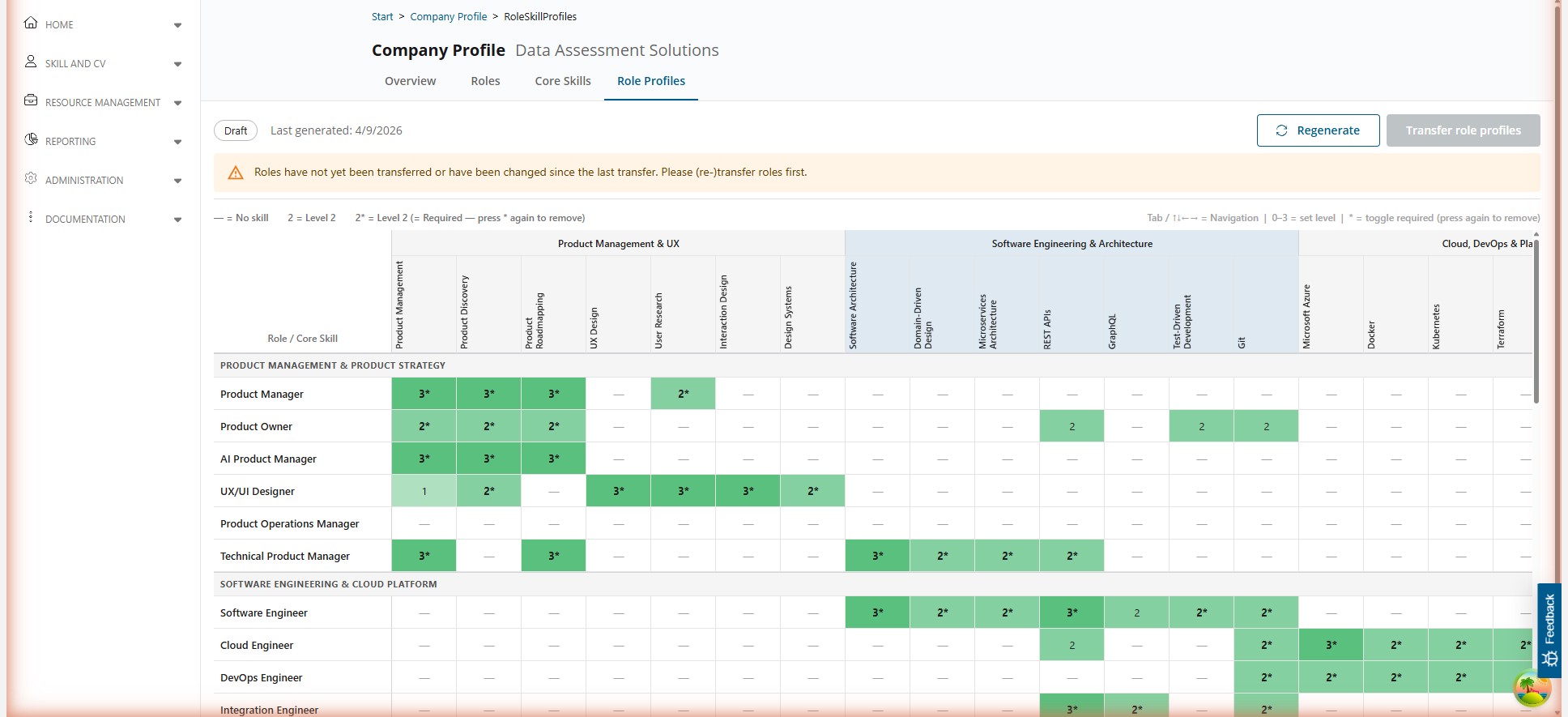Image resolution: width=1568 pixels, height=717 pixels.
Task: Select UX/UI Designer's Design Systems cell 2*
Action: (x=812, y=491)
